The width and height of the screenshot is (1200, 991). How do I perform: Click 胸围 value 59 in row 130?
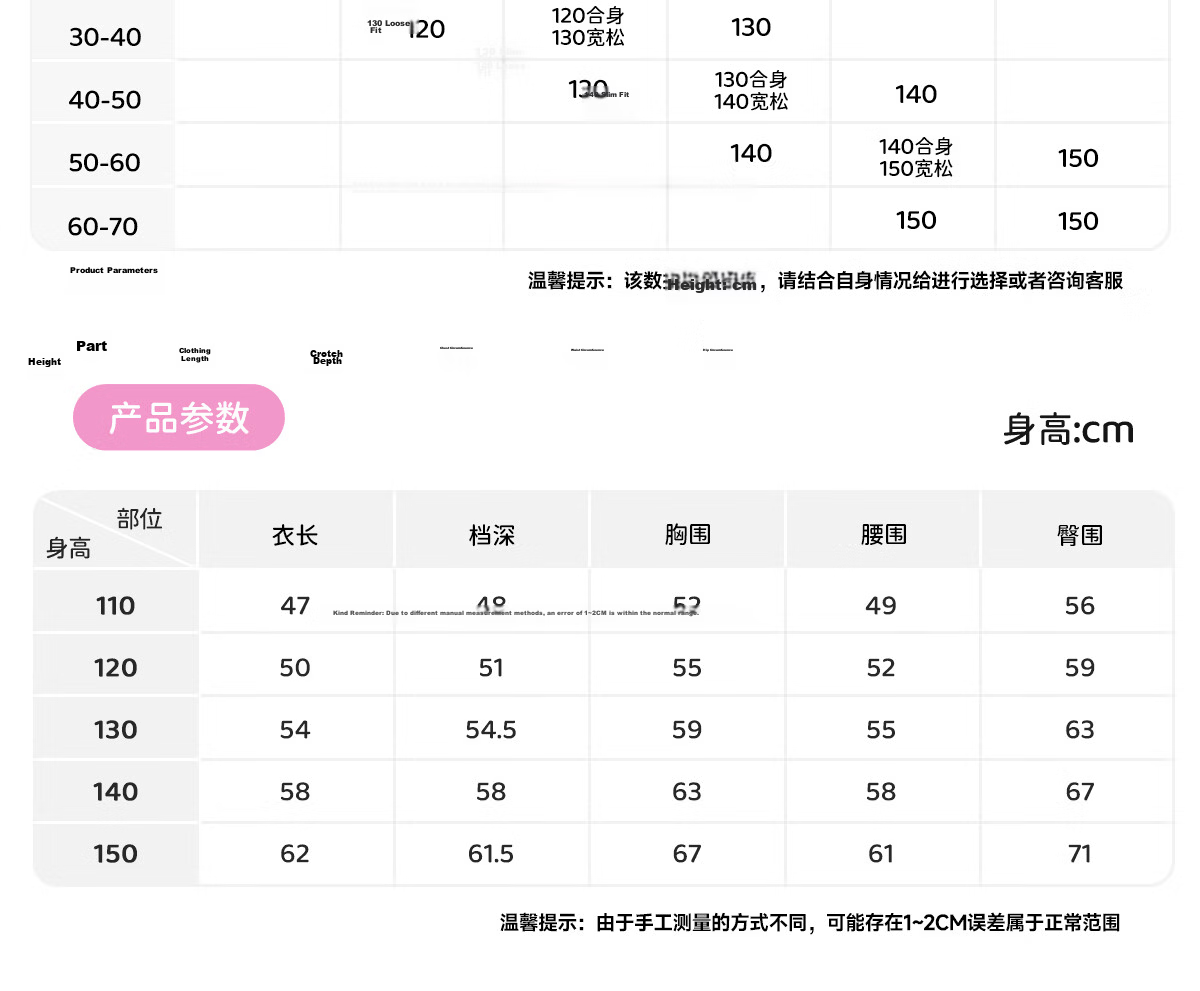[x=687, y=730]
